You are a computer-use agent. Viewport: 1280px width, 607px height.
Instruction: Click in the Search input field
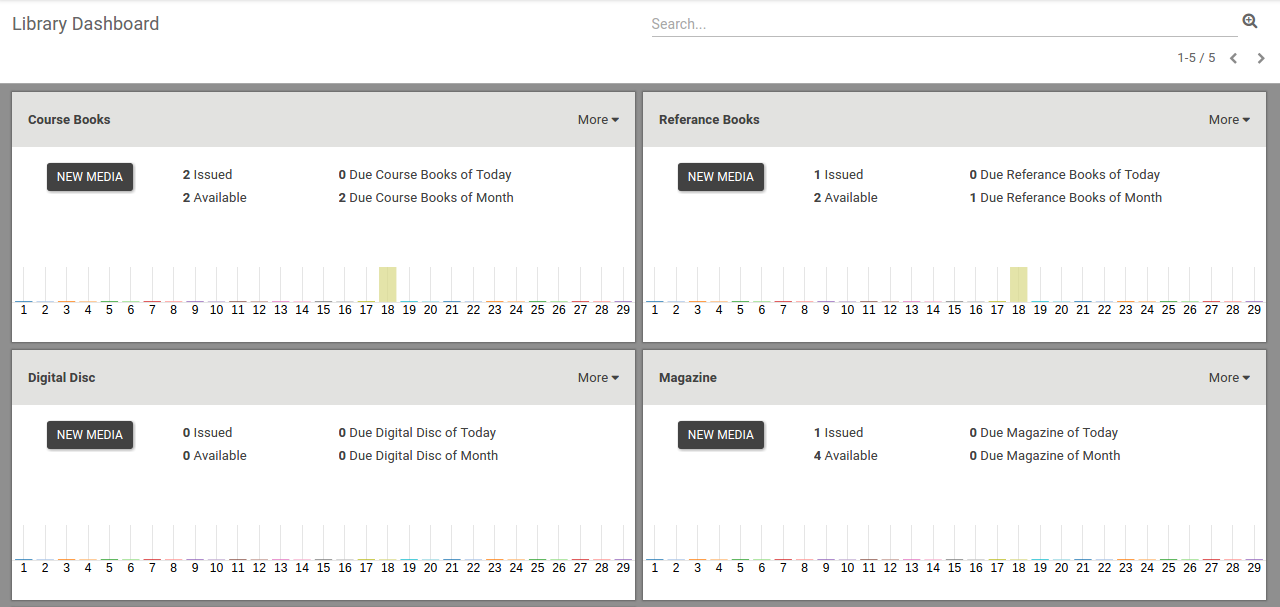click(940, 24)
